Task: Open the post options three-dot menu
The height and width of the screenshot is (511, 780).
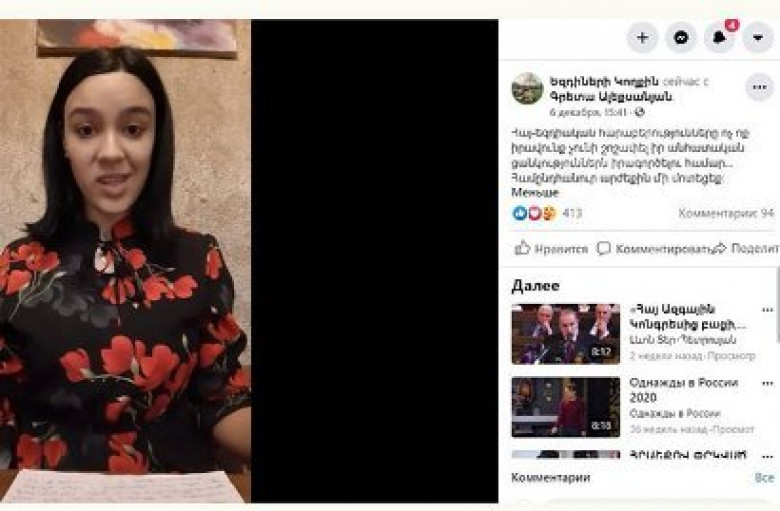Action: click(760, 88)
